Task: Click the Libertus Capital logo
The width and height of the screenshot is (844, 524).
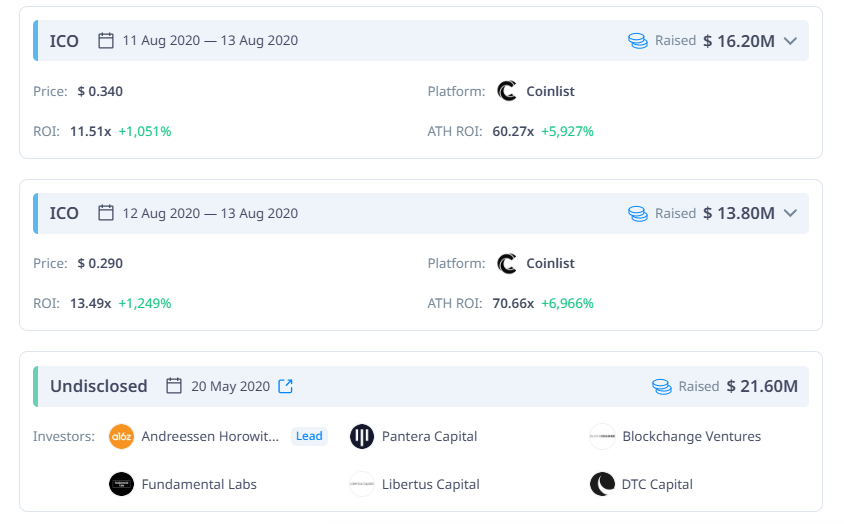Action: click(362, 484)
